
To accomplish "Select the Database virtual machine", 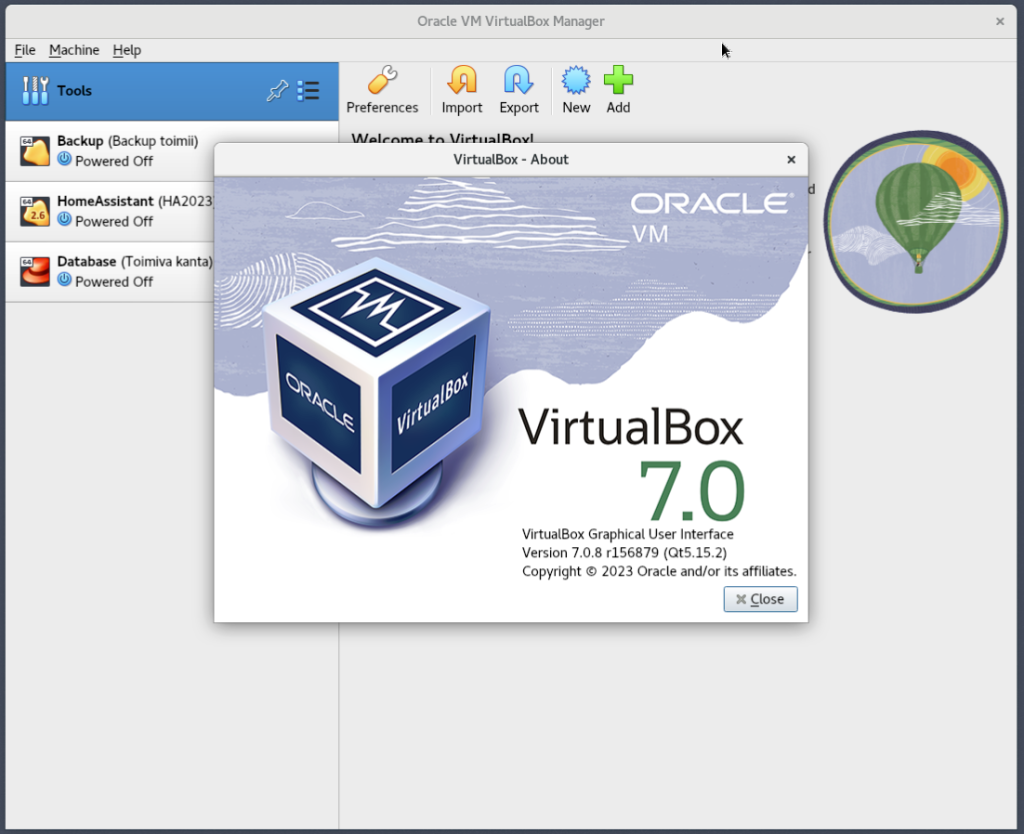I will coord(110,271).
